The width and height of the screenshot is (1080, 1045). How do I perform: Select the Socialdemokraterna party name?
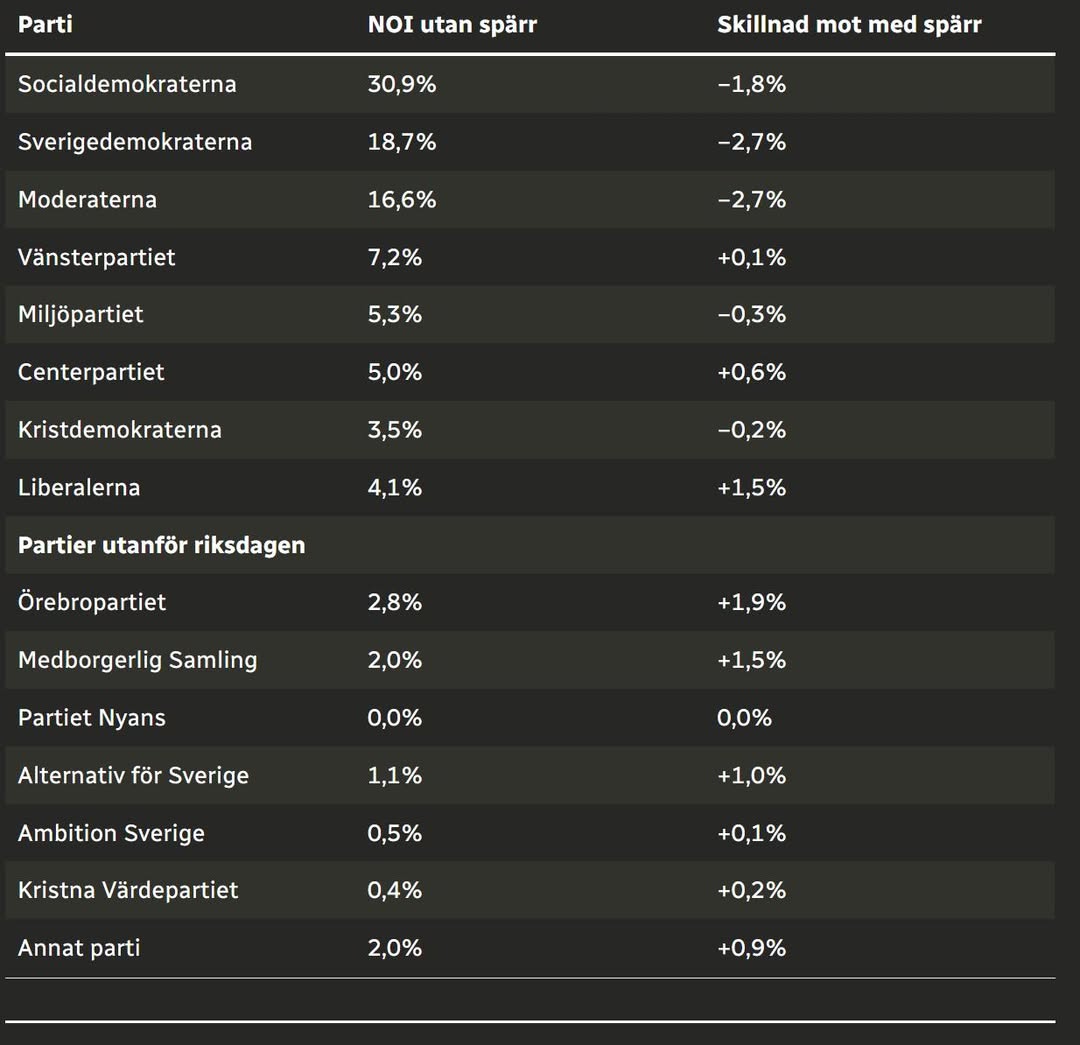click(x=127, y=84)
